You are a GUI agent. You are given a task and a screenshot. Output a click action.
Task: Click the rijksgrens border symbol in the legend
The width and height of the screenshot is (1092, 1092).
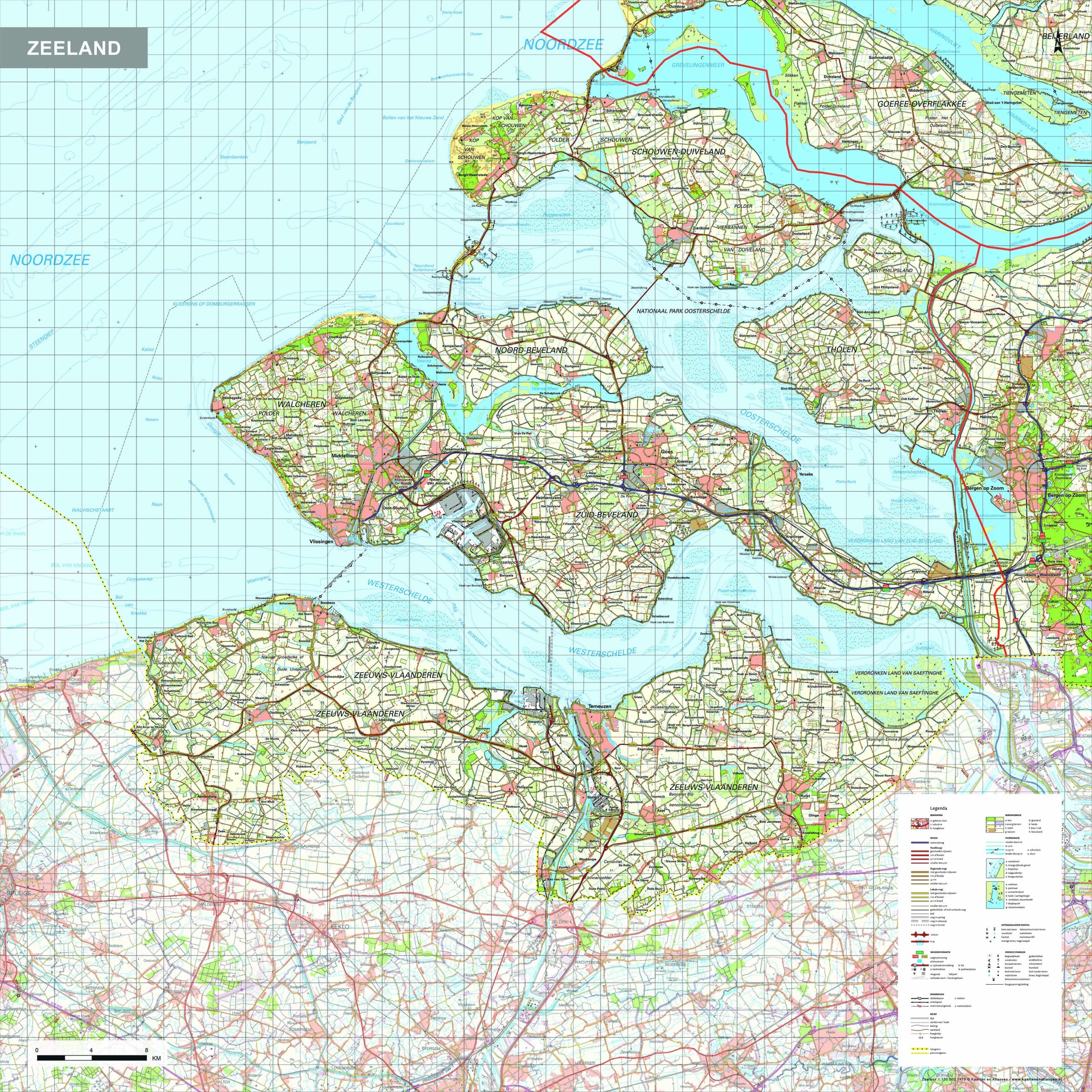tap(920, 1049)
